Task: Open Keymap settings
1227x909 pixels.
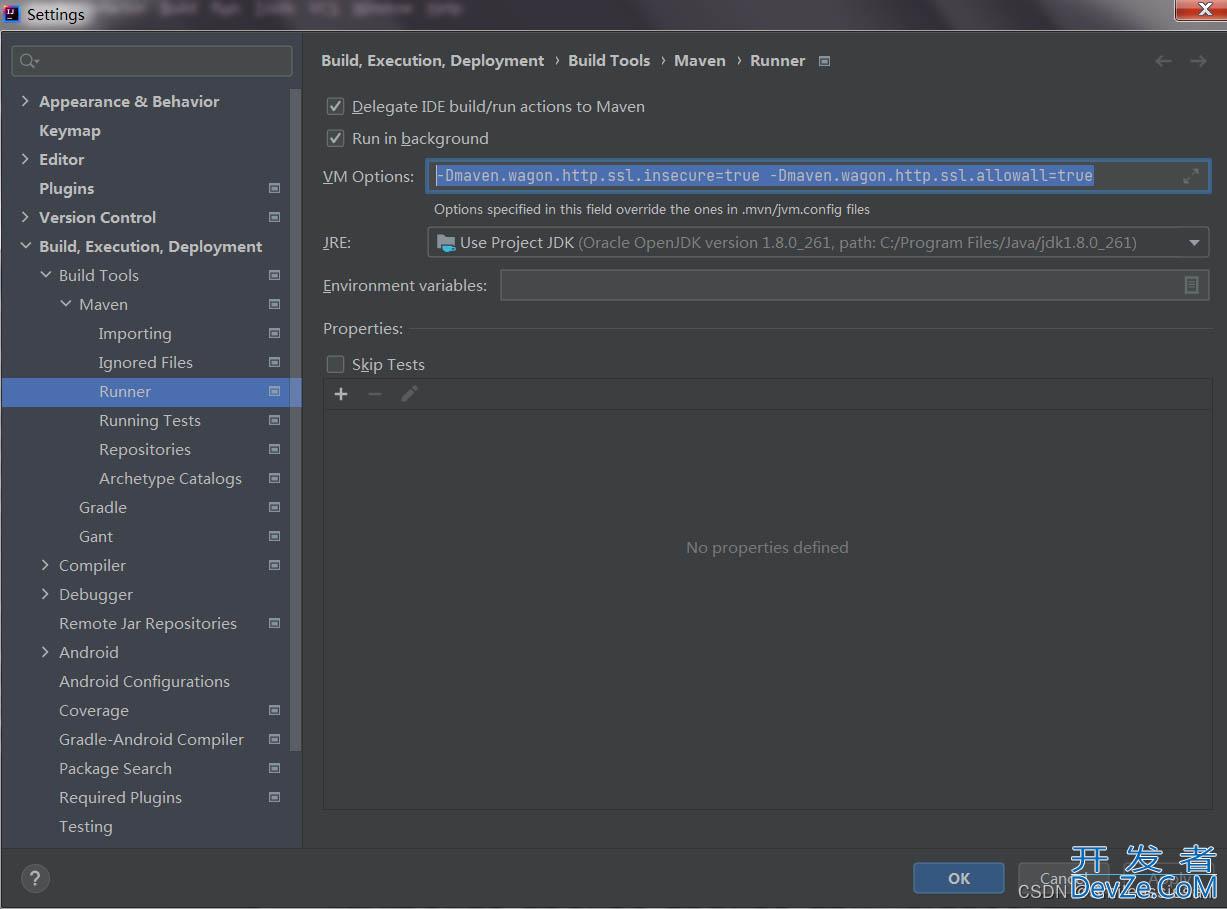Action: [x=70, y=130]
